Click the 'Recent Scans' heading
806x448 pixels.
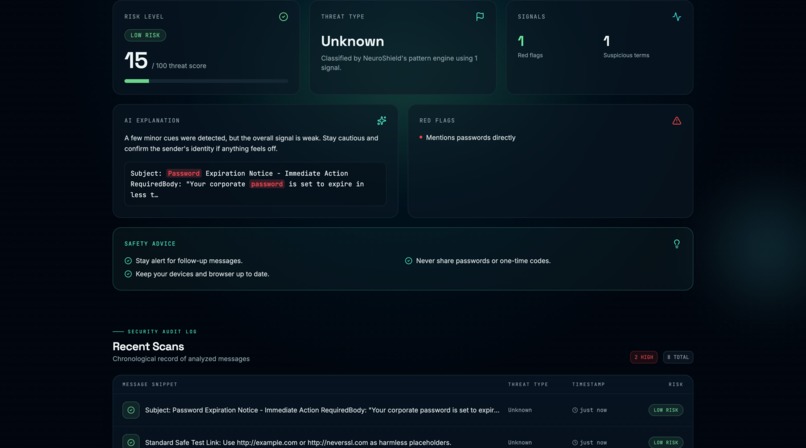point(148,346)
